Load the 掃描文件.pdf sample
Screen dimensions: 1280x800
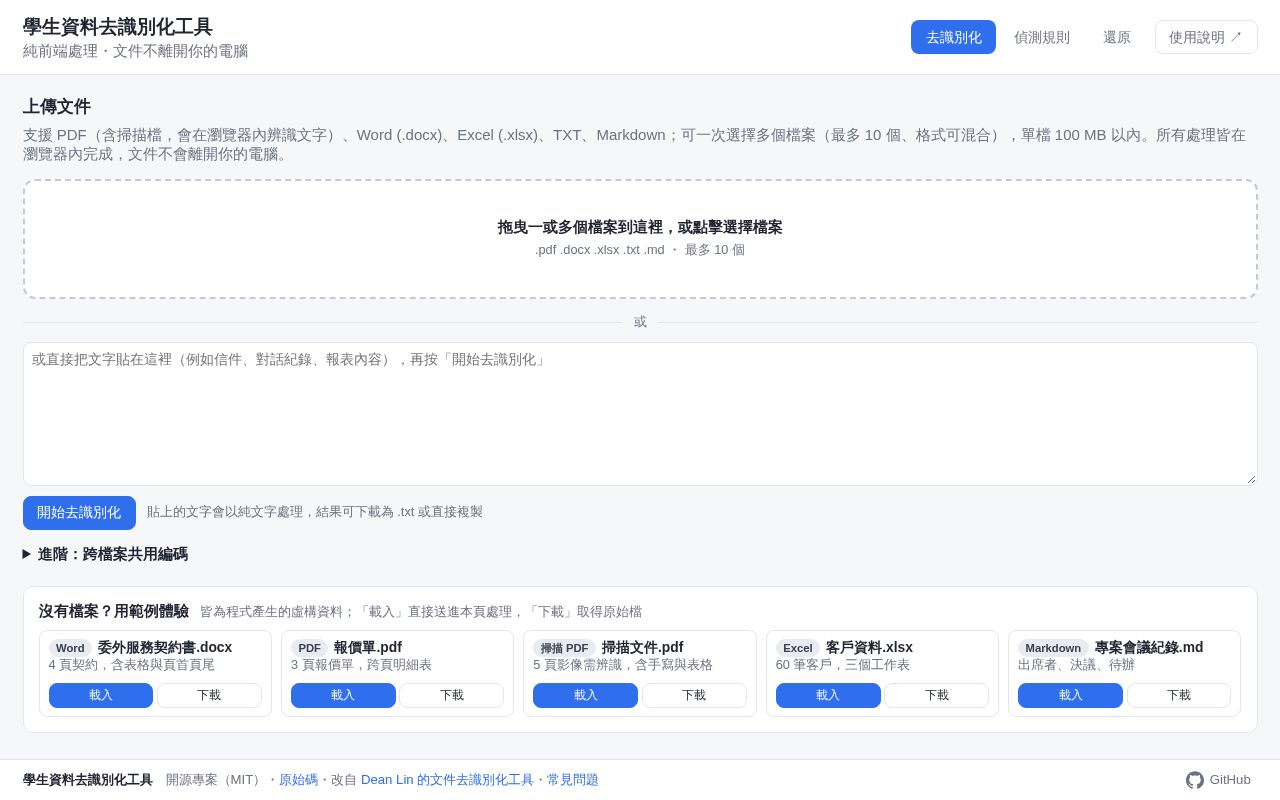click(585, 695)
